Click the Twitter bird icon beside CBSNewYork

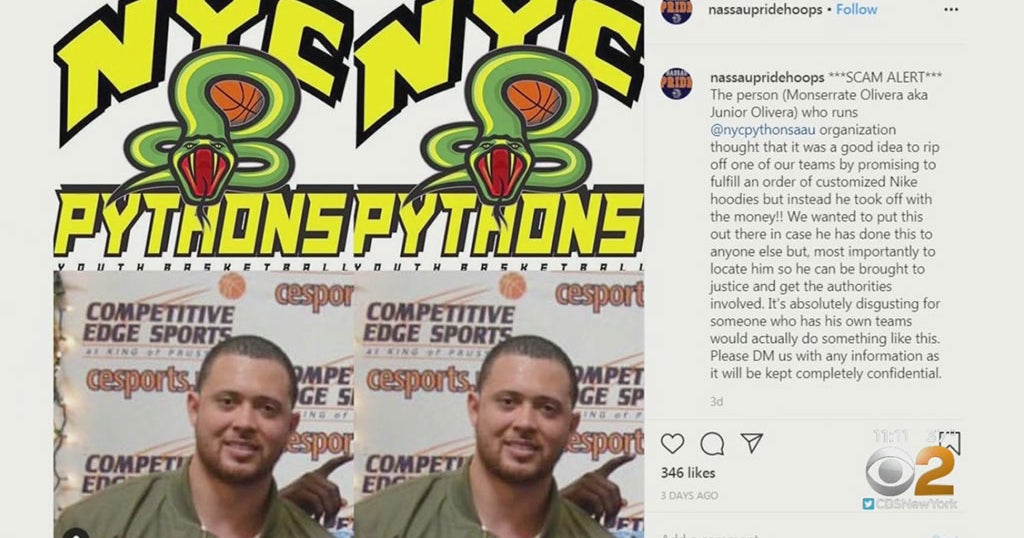[x=868, y=504]
